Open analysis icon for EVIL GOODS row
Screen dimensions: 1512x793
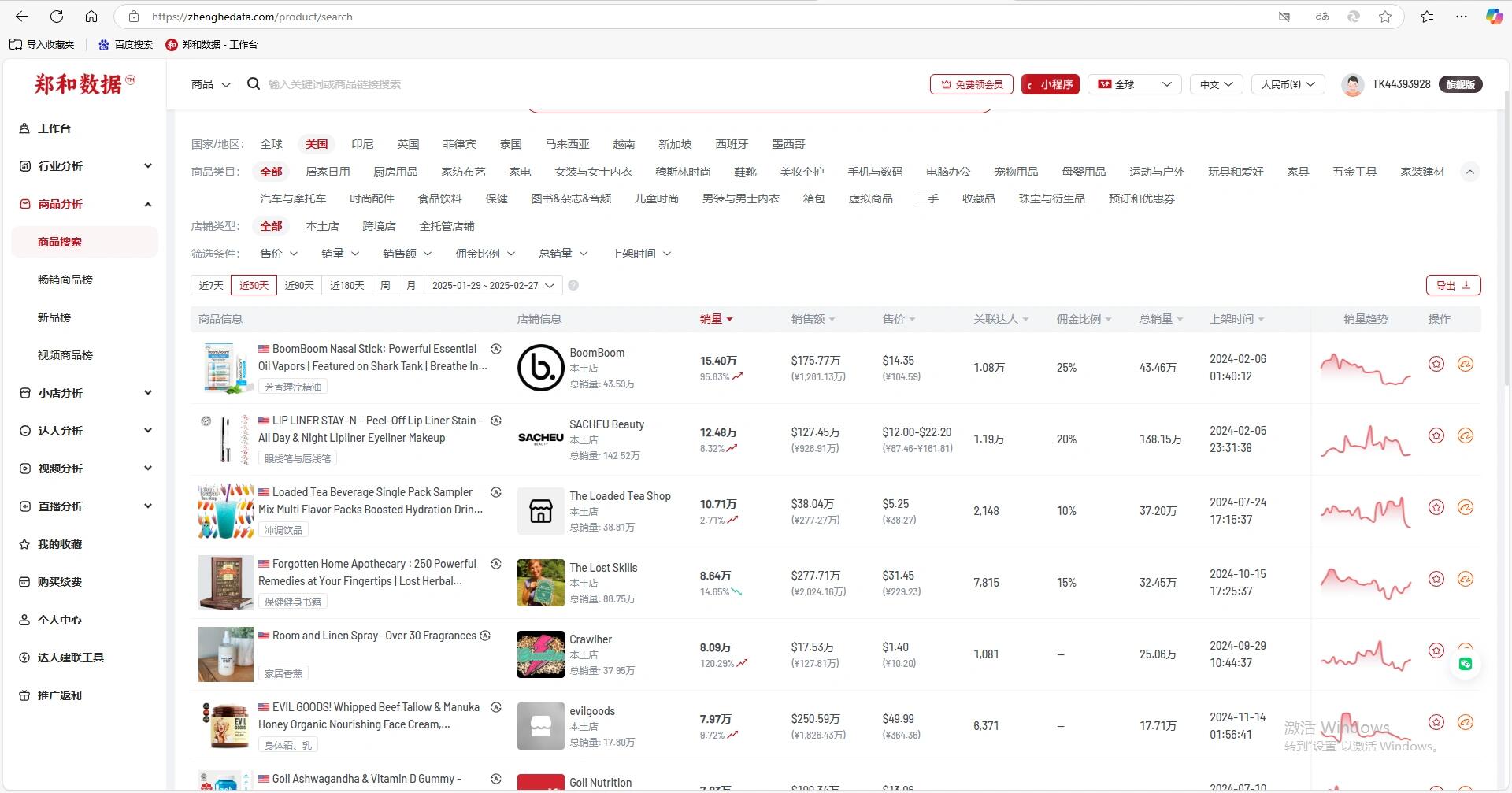[x=1466, y=722]
